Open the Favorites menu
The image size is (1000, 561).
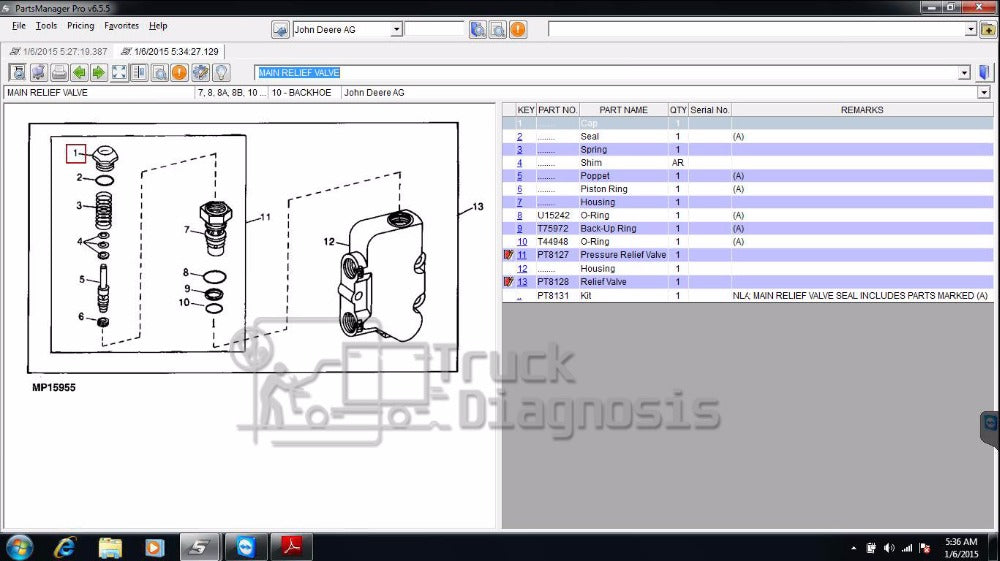coord(122,26)
